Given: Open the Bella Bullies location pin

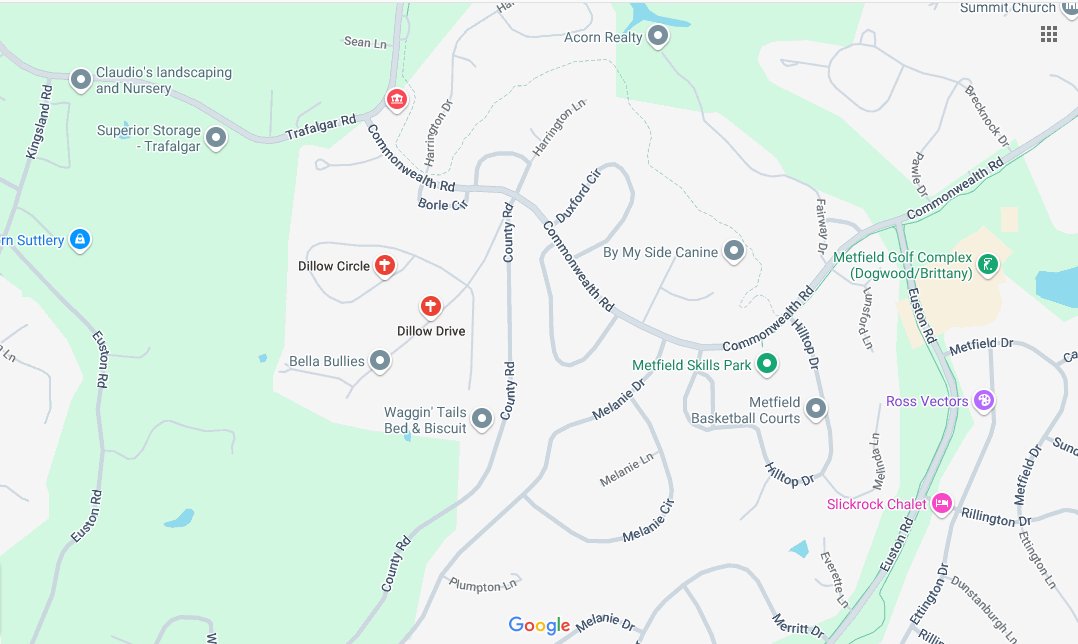Looking at the screenshot, I should 380,361.
